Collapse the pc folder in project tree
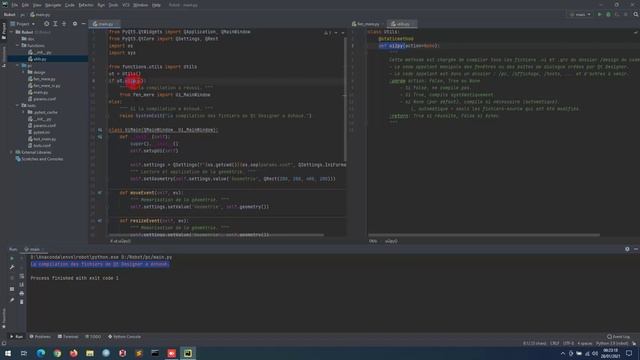 coord(18,65)
